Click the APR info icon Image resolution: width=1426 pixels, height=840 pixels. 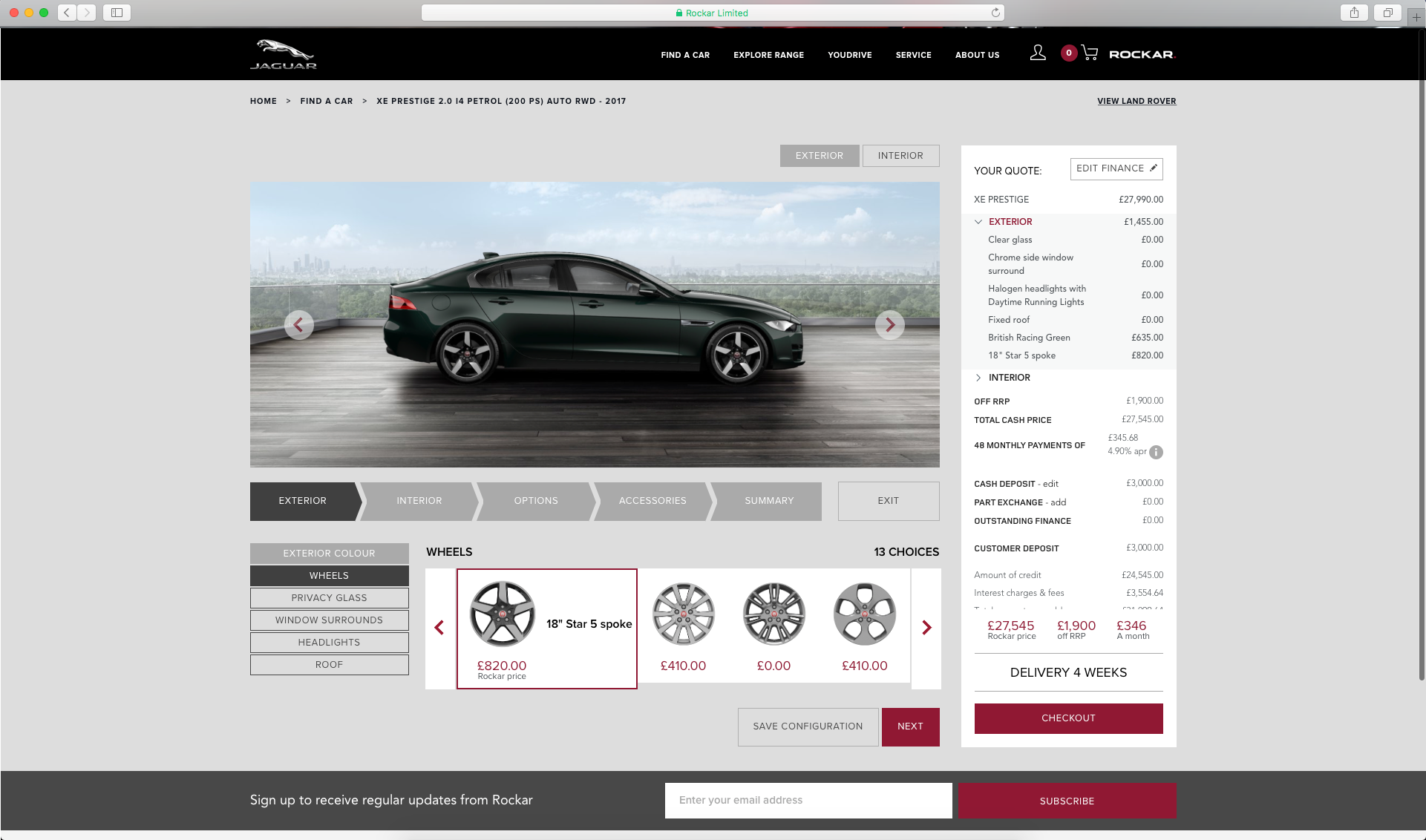[x=1156, y=452]
